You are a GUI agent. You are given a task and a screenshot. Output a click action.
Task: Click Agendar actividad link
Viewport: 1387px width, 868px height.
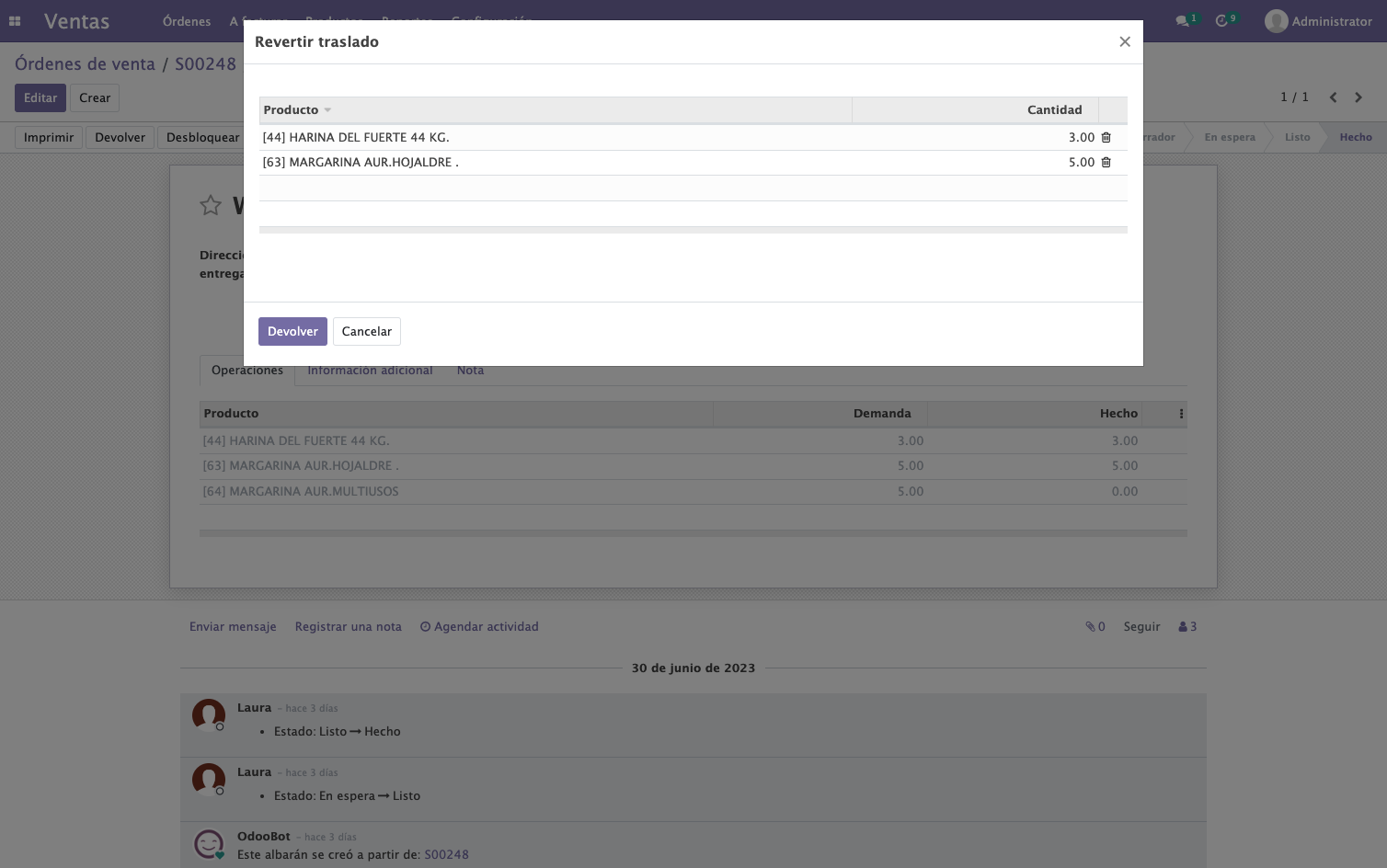[479, 626]
